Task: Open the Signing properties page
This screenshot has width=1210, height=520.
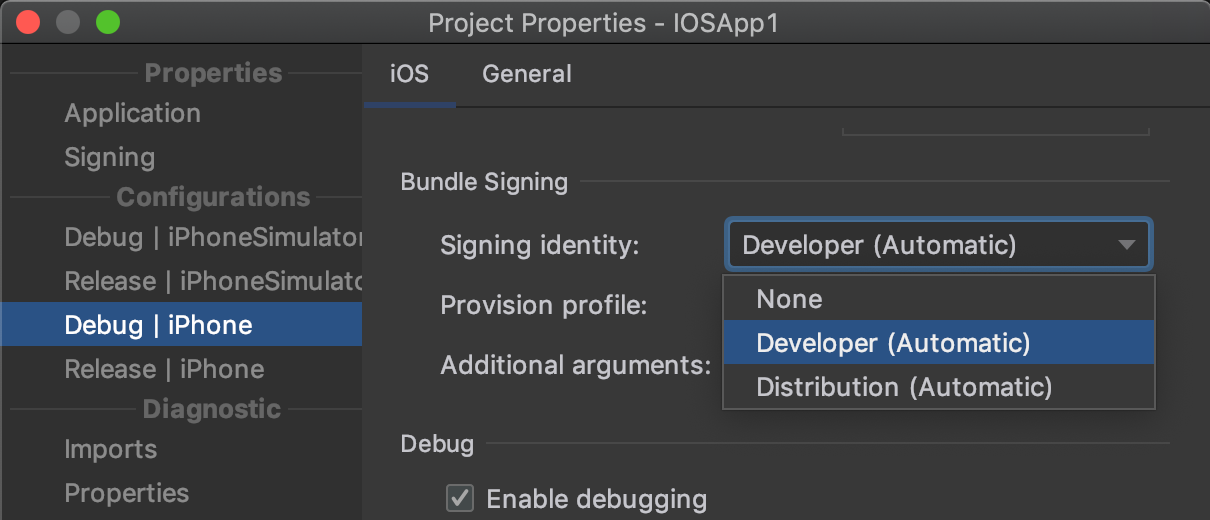Action: point(109,157)
